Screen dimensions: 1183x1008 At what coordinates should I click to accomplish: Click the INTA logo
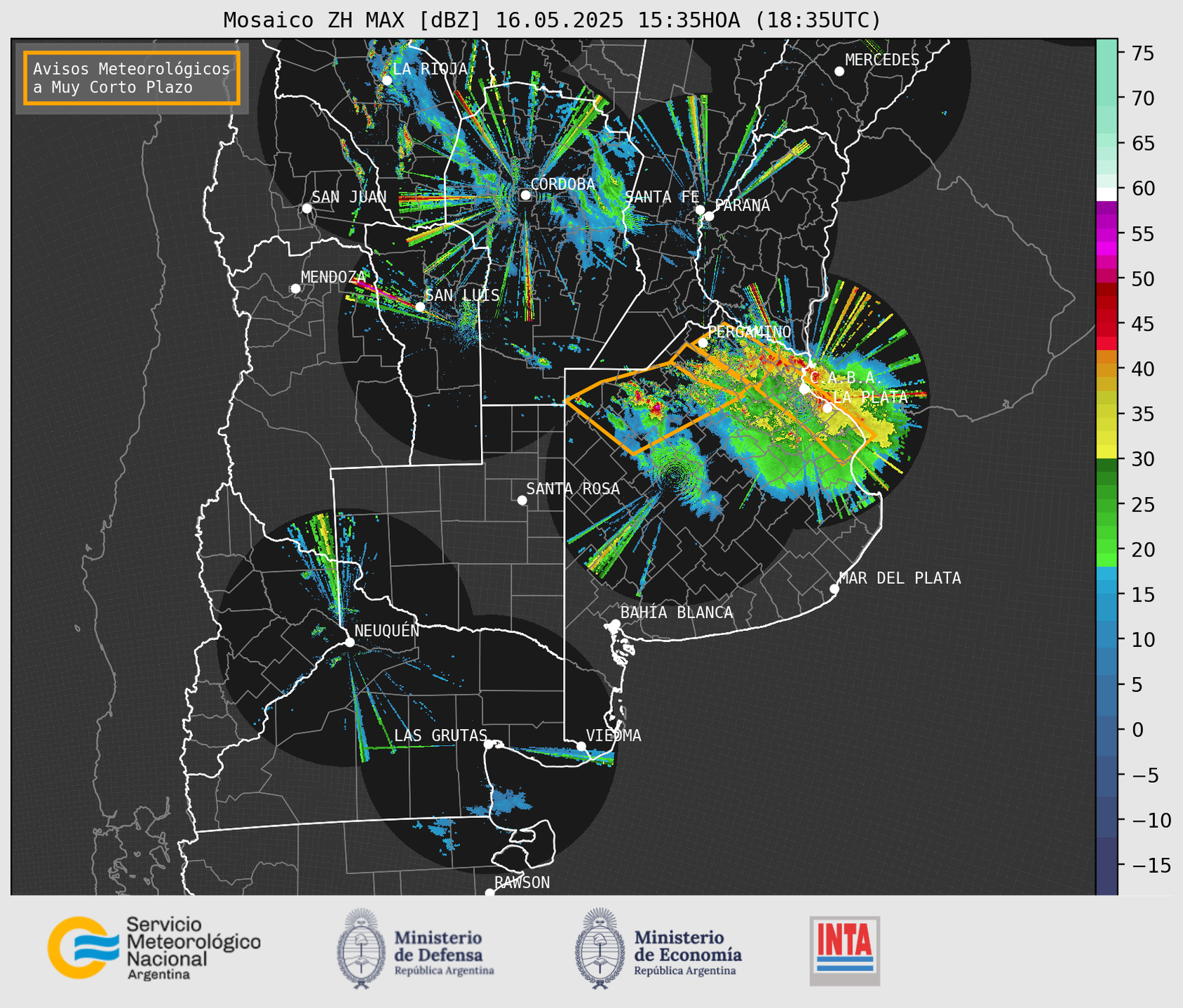(x=844, y=950)
